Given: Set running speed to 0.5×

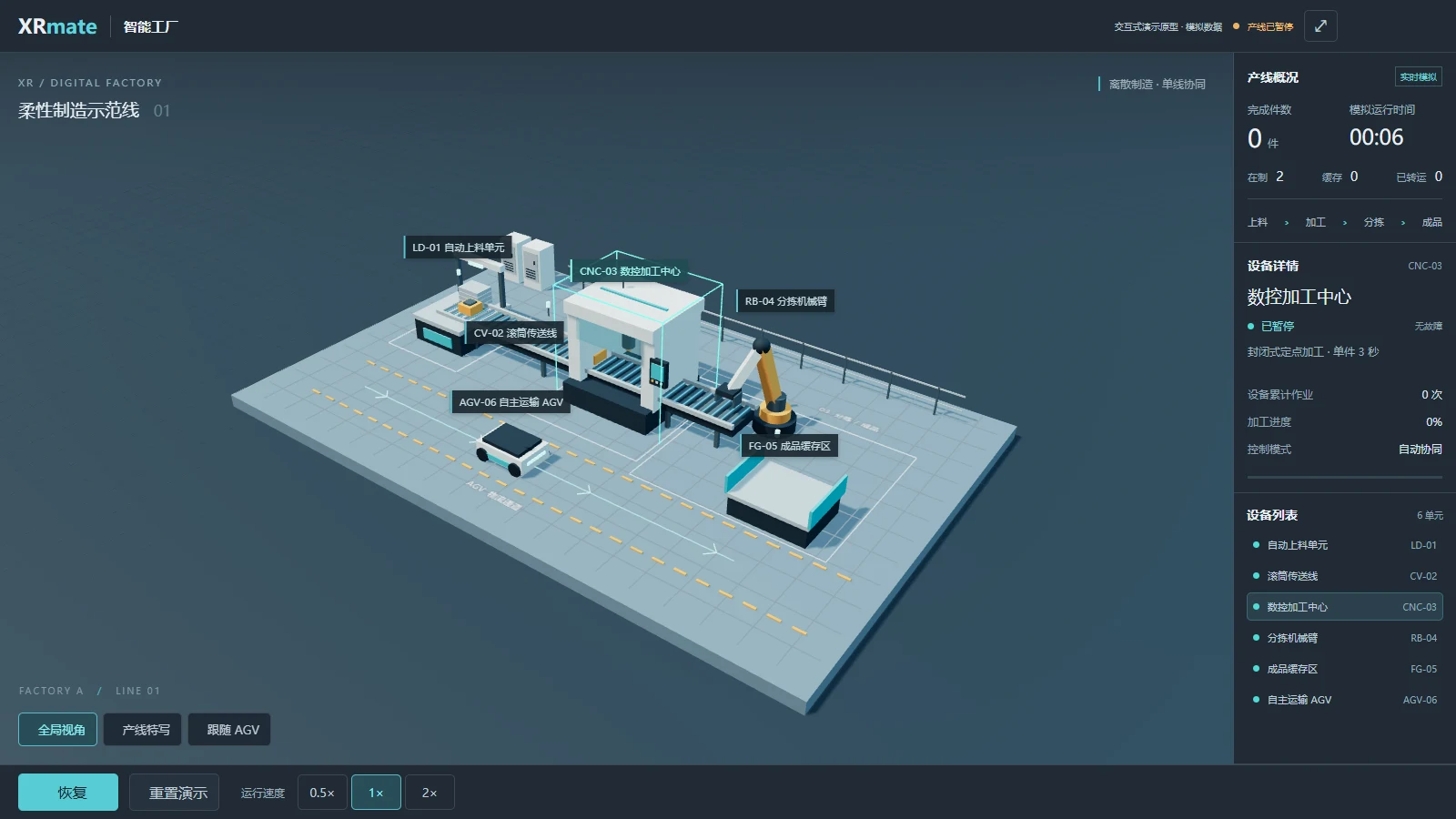Looking at the screenshot, I should tap(322, 793).
